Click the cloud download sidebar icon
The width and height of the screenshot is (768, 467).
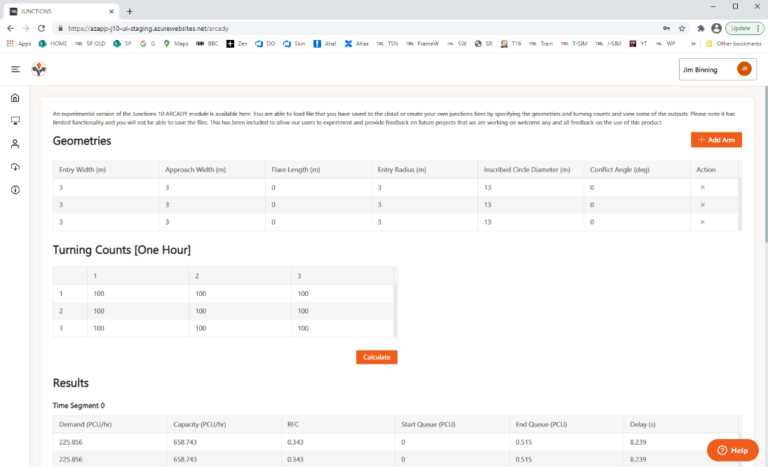tap(15, 167)
